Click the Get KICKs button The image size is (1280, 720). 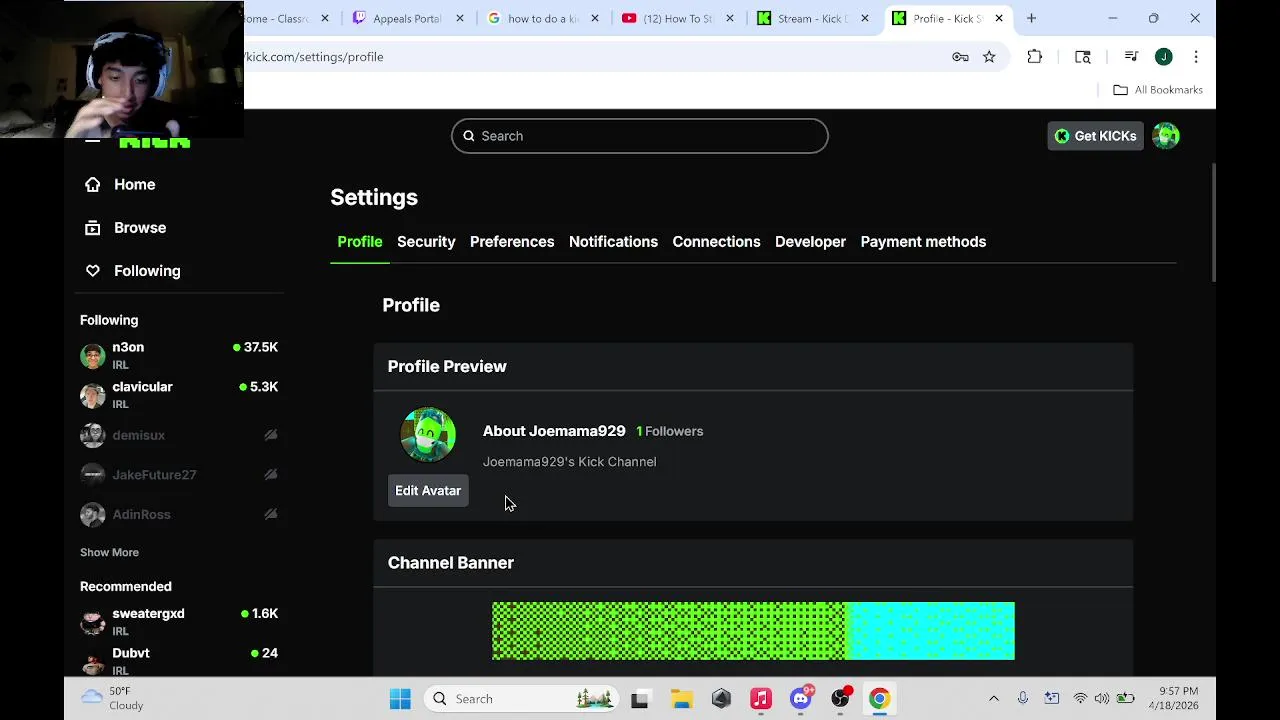1095,136
